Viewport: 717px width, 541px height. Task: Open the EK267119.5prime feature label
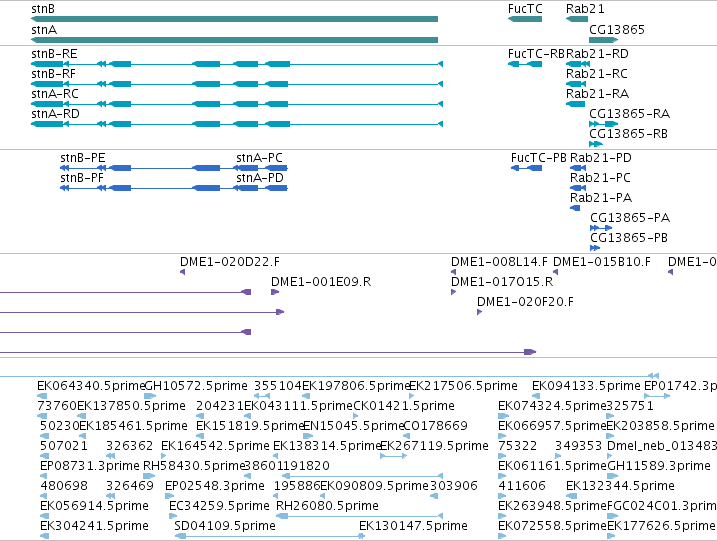(x=434, y=446)
